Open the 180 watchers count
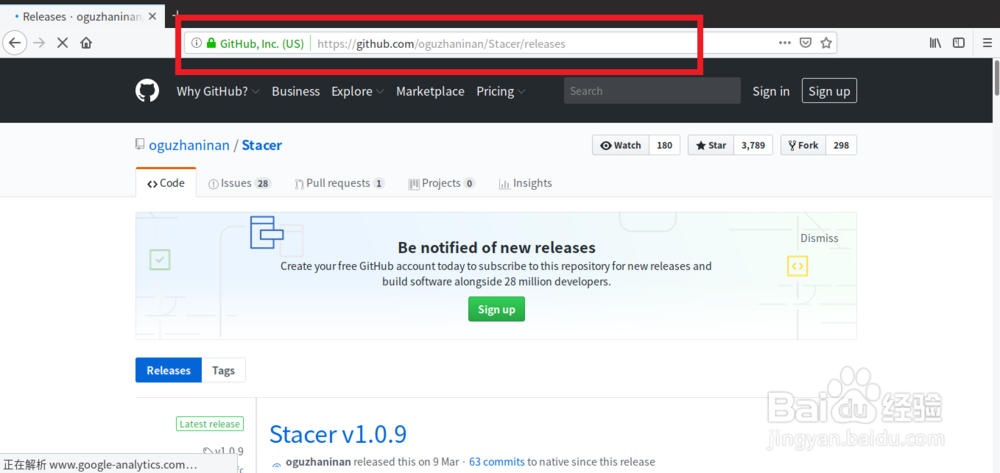1000x473 pixels. [665, 145]
